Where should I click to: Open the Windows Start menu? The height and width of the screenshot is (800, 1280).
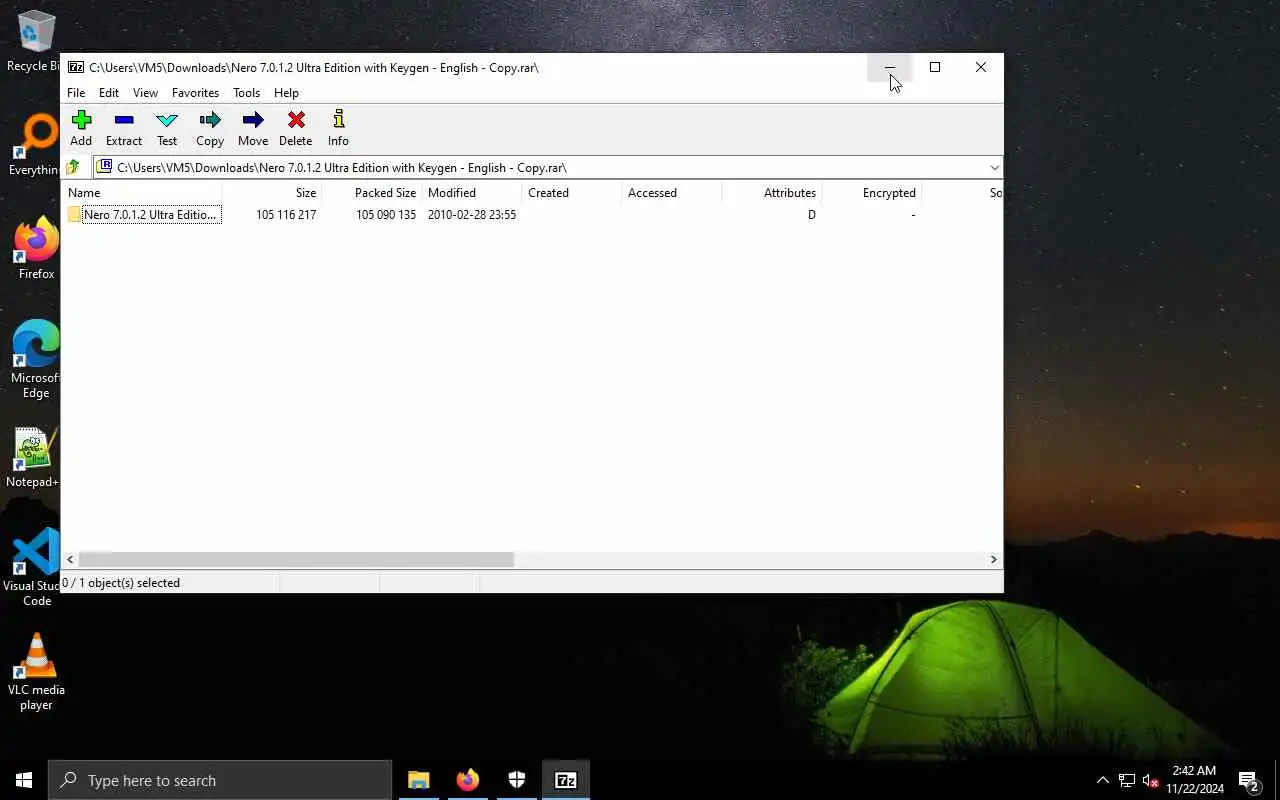24,780
